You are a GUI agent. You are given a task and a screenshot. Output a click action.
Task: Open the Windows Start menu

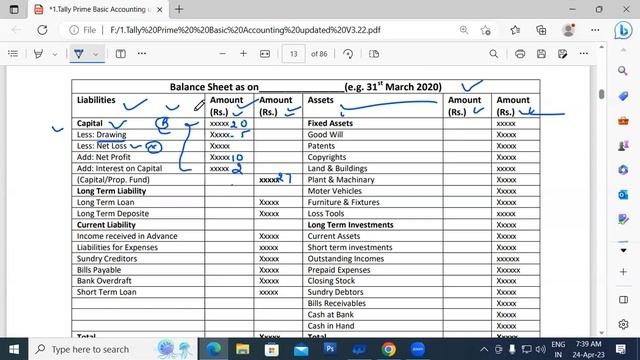click(14, 349)
